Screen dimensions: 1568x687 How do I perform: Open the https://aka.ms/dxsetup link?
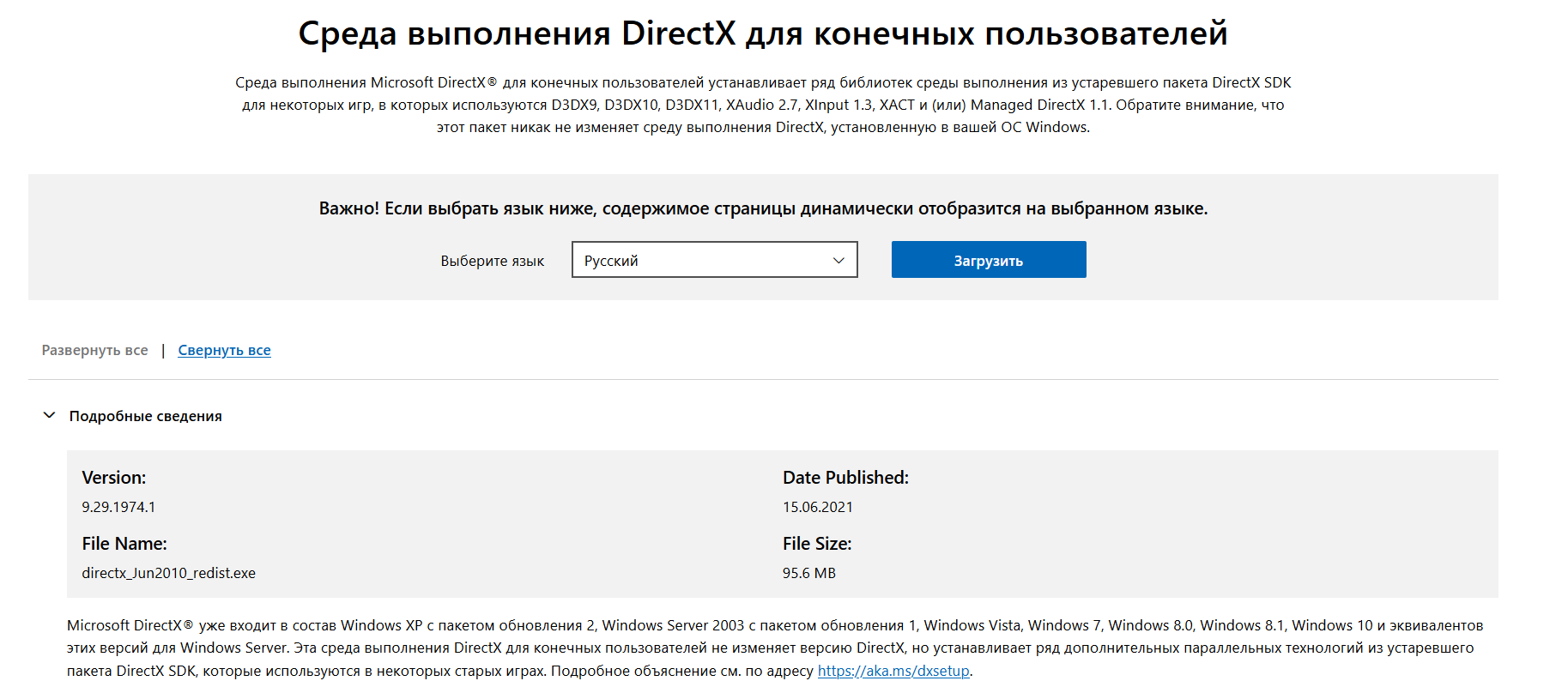click(x=893, y=671)
